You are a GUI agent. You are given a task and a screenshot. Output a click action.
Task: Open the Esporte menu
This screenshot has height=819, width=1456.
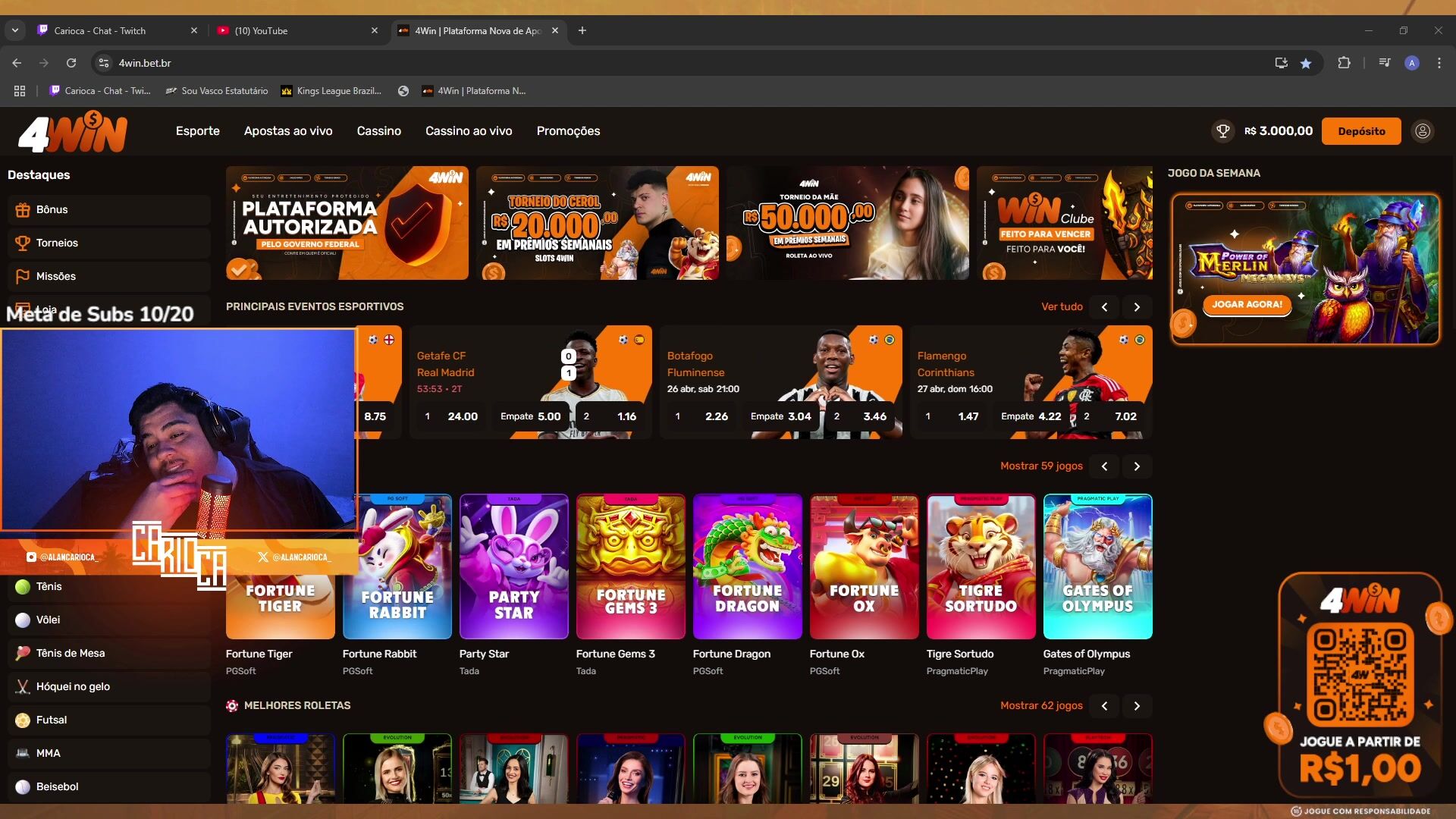click(x=198, y=131)
